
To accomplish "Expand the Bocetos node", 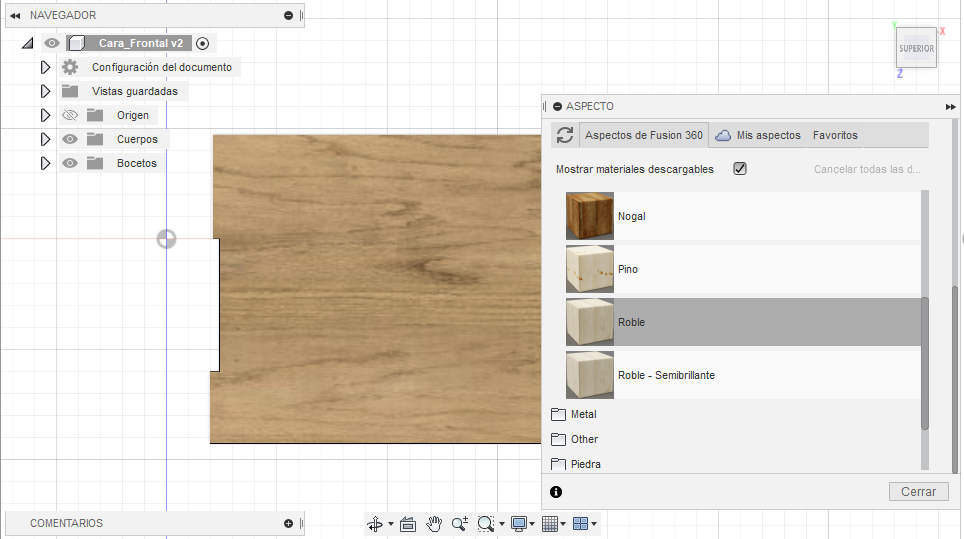I will 45,163.
